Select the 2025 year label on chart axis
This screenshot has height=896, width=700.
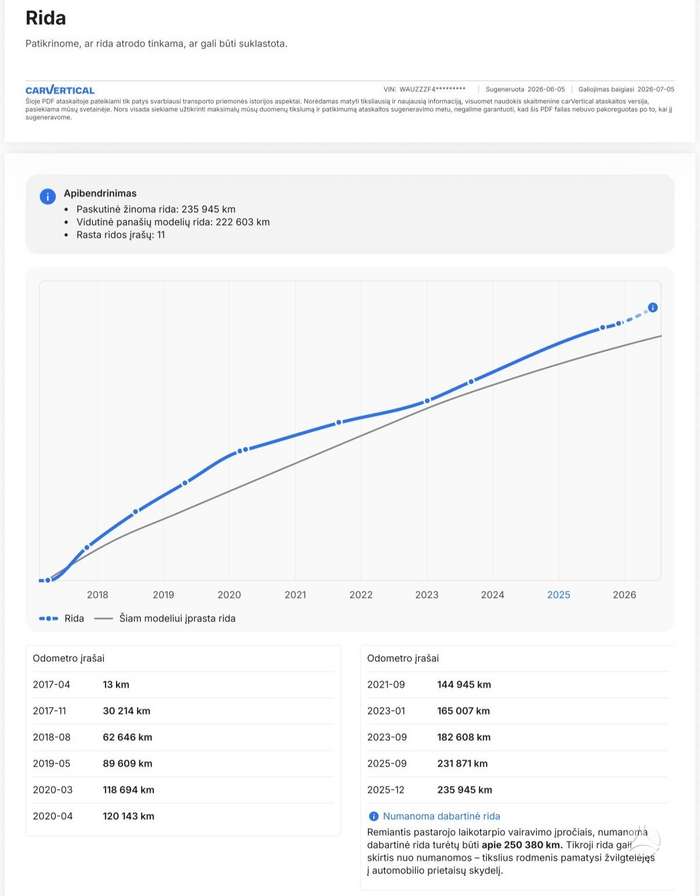(x=558, y=595)
